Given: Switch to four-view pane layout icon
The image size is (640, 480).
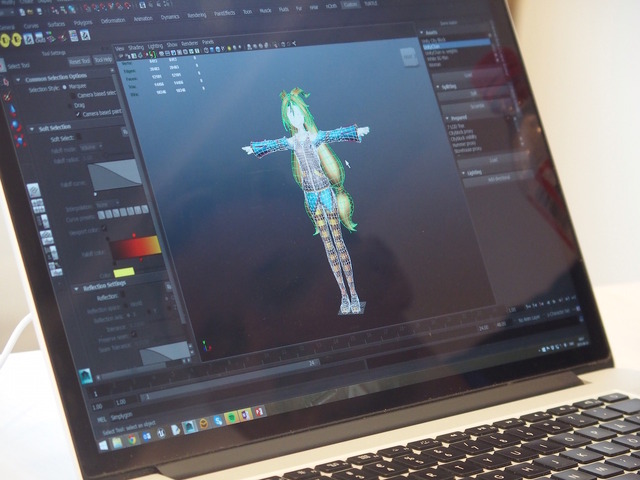Looking at the screenshot, I should coord(38,206).
